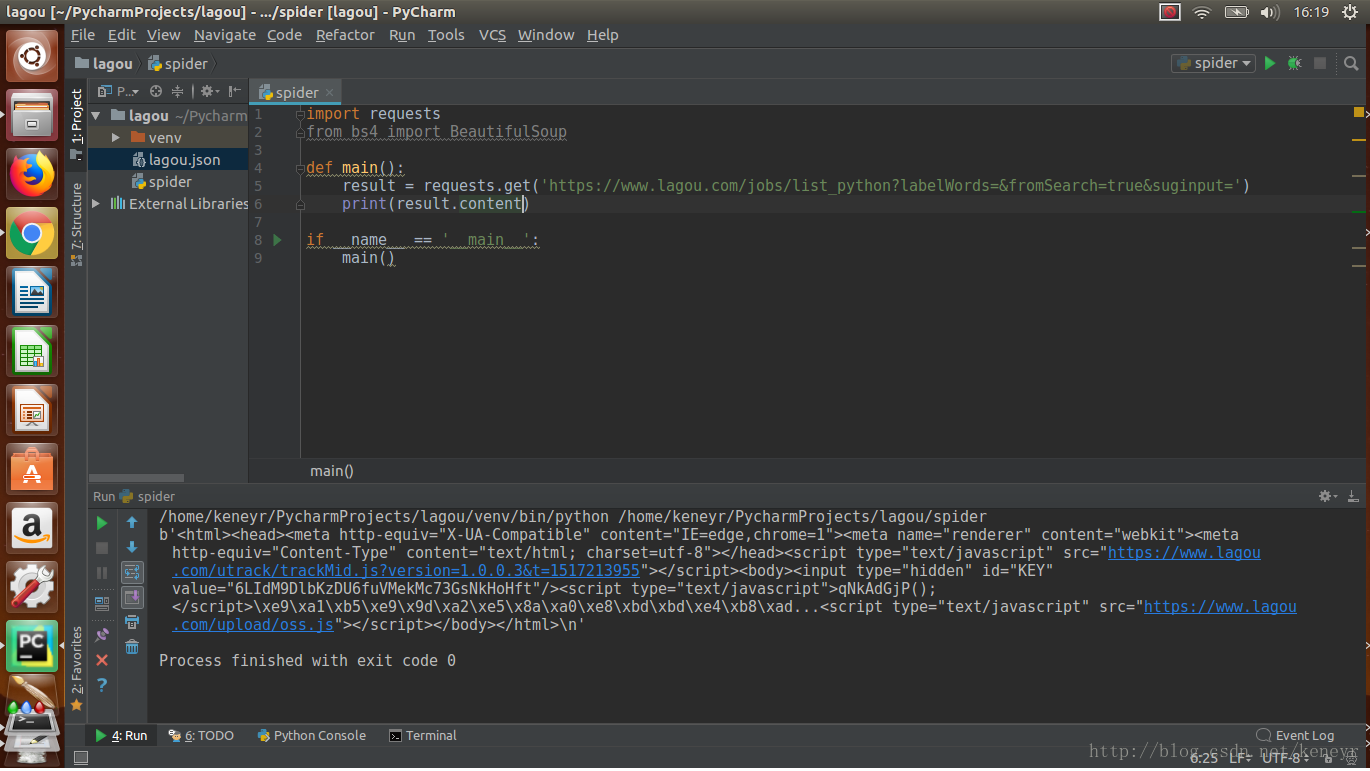1370x771 pixels.
Task: Start debugging with the green bug icon
Action: 1294,63
